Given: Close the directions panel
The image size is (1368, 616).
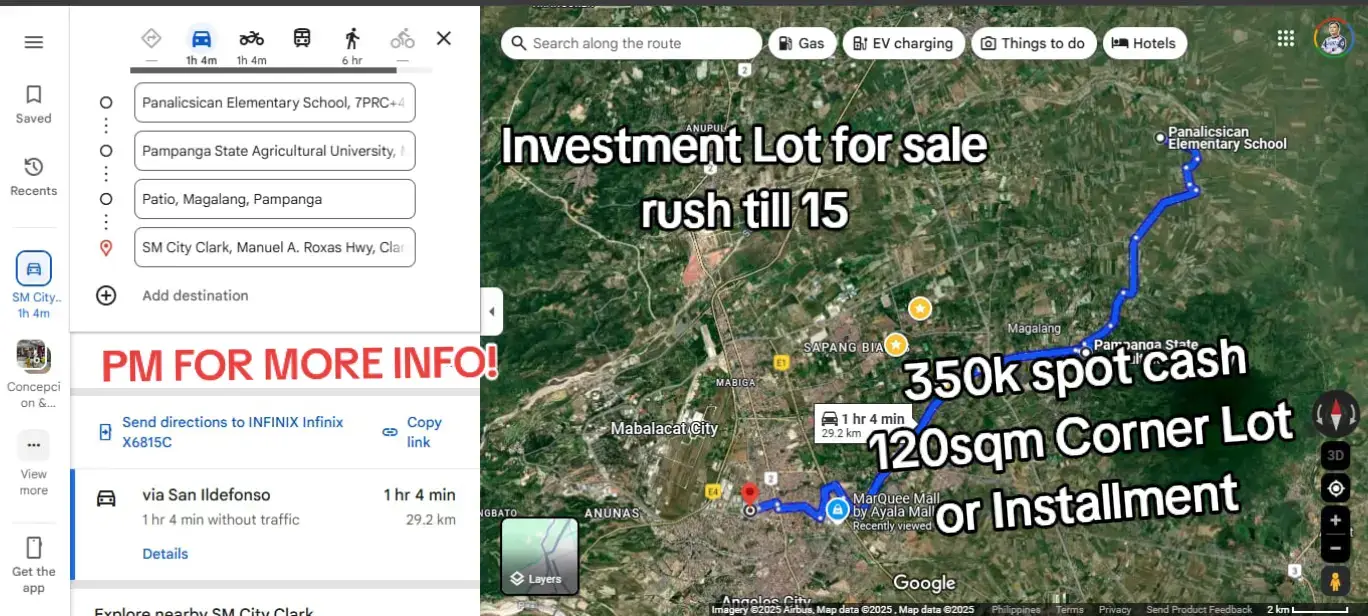Looking at the screenshot, I should (444, 38).
